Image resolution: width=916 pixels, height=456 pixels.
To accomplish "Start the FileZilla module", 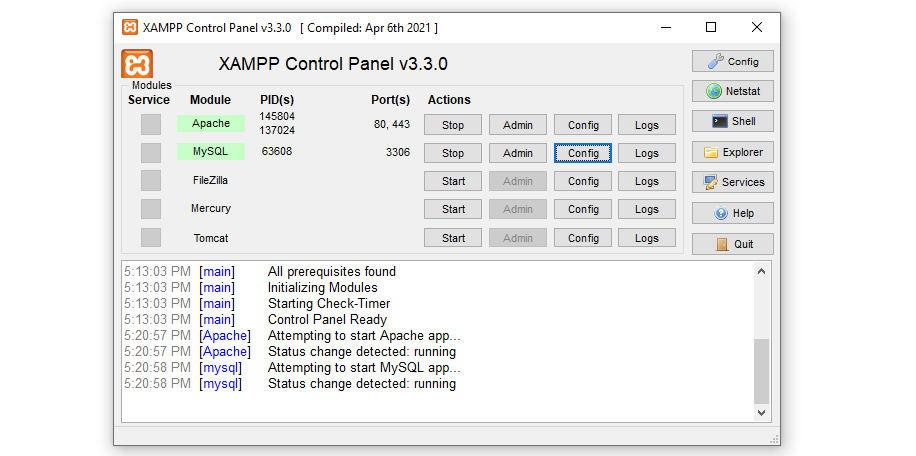I will 453,181.
